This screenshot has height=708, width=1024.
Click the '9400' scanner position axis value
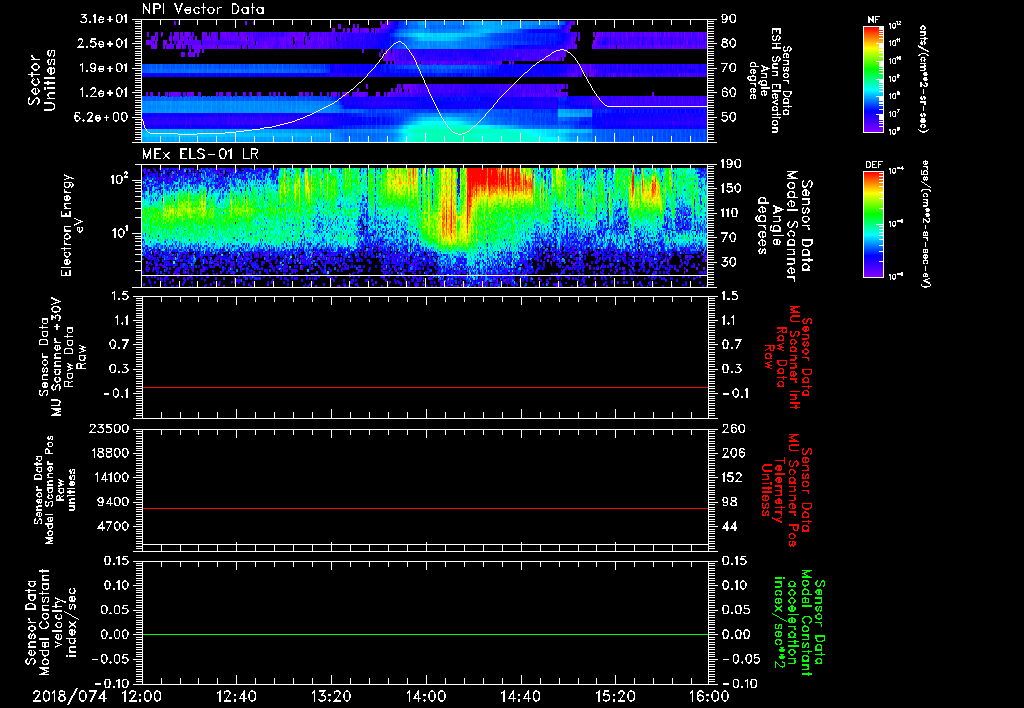tap(112, 502)
